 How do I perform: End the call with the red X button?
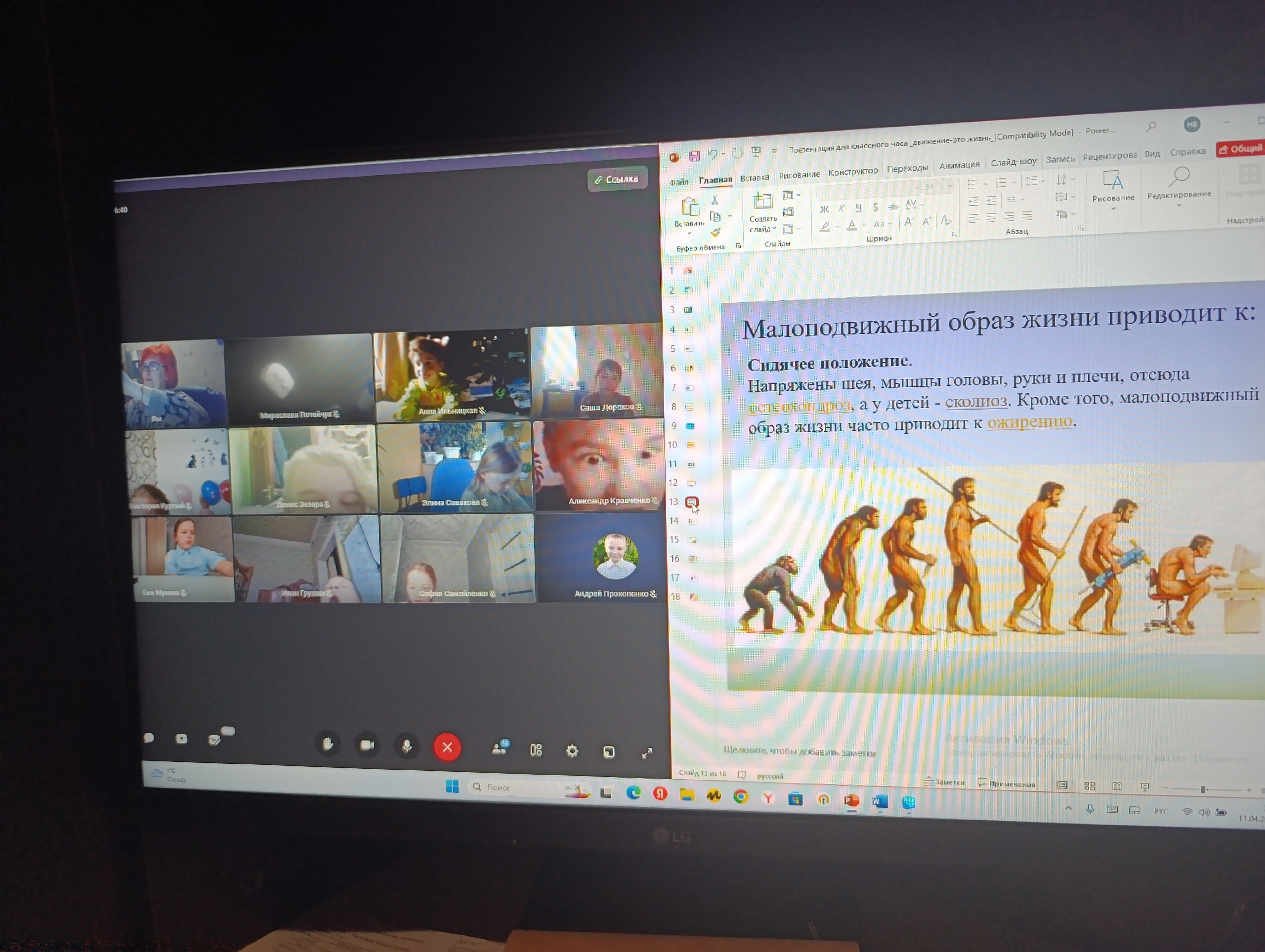[447, 747]
